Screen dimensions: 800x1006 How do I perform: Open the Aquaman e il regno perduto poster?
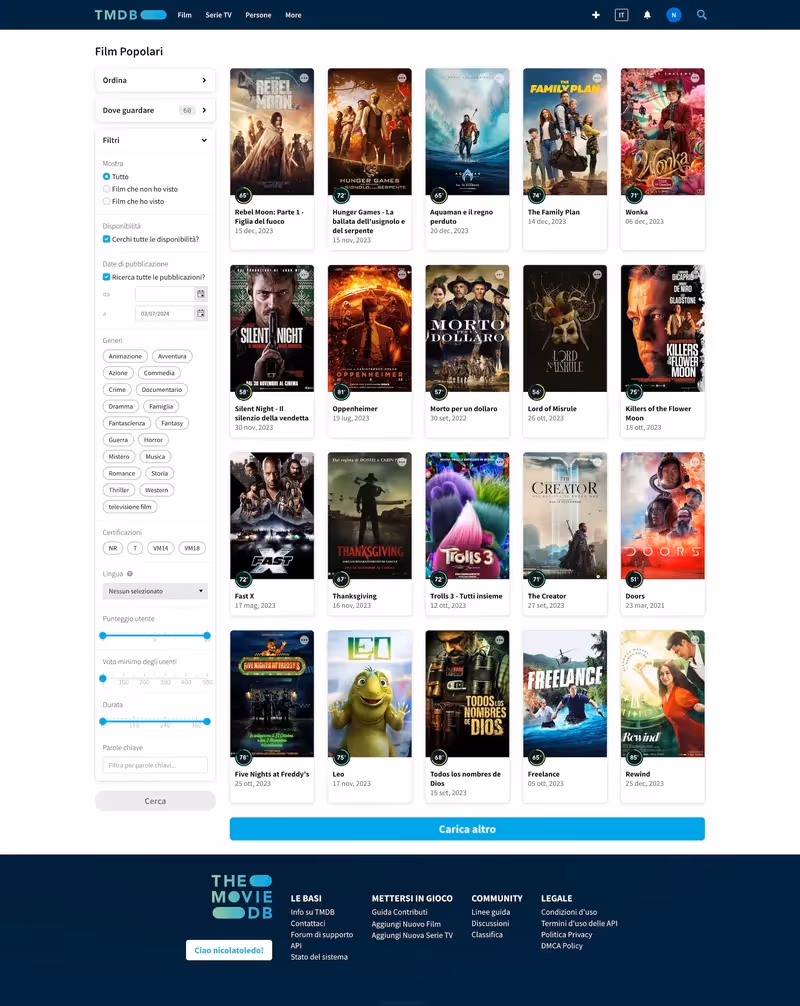point(467,132)
